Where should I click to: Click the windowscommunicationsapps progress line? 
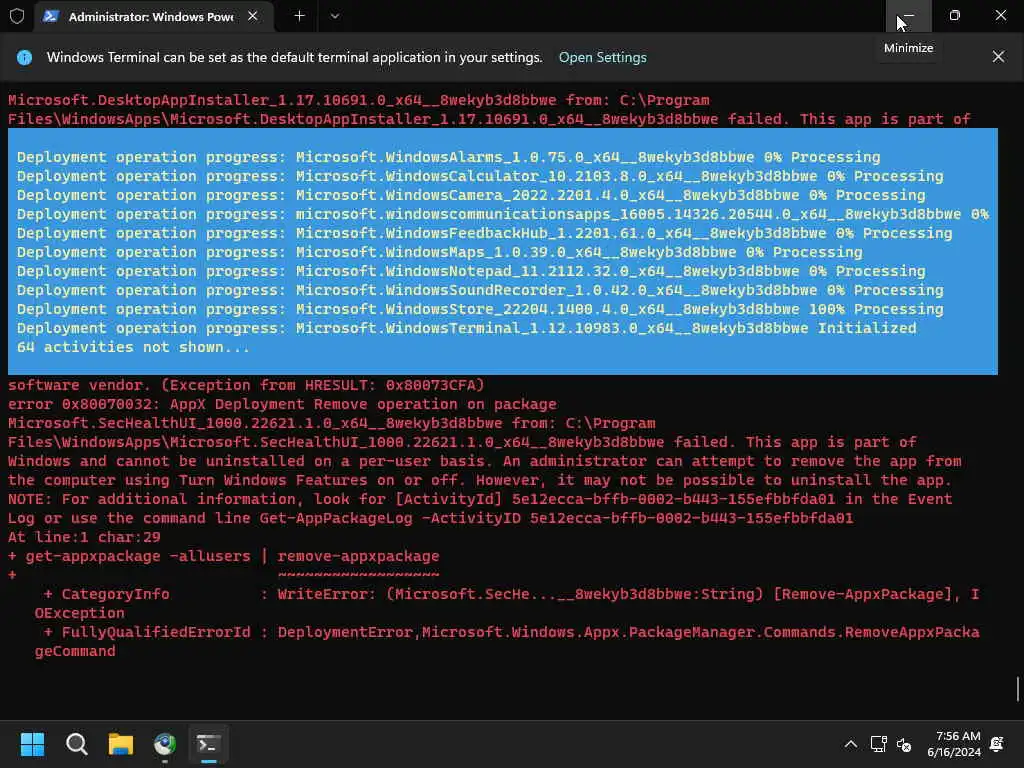(x=503, y=214)
